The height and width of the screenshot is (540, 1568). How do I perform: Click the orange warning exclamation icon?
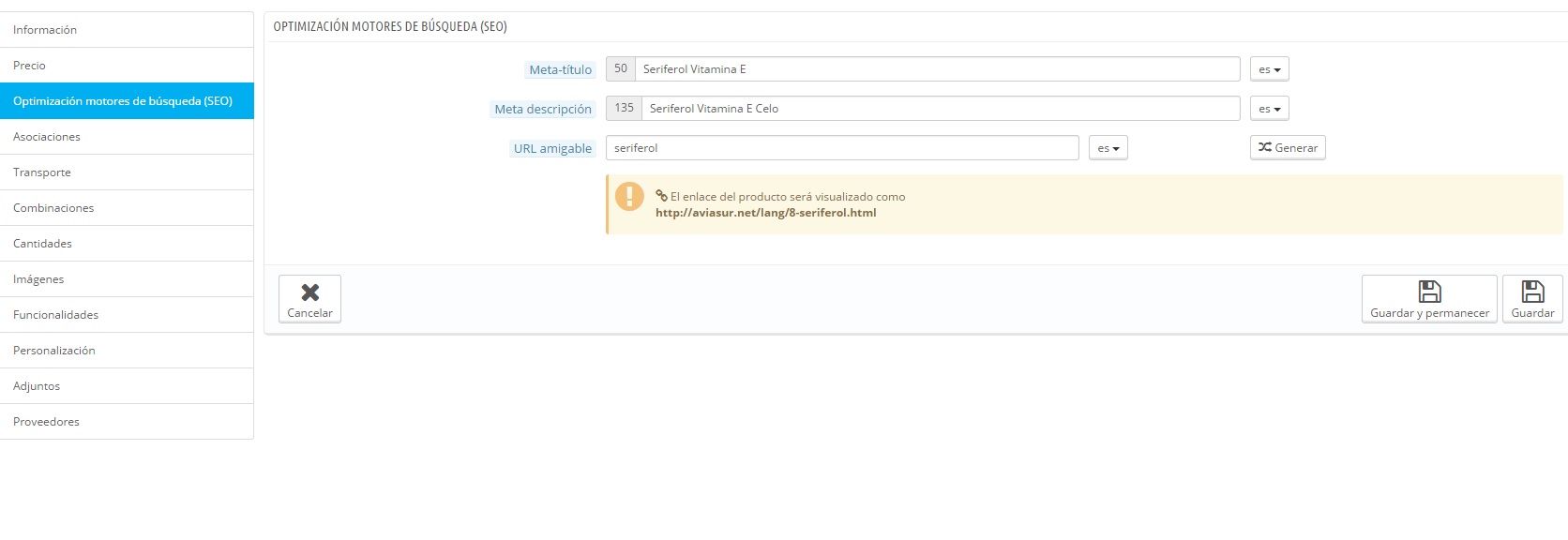[x=629, y=196]
